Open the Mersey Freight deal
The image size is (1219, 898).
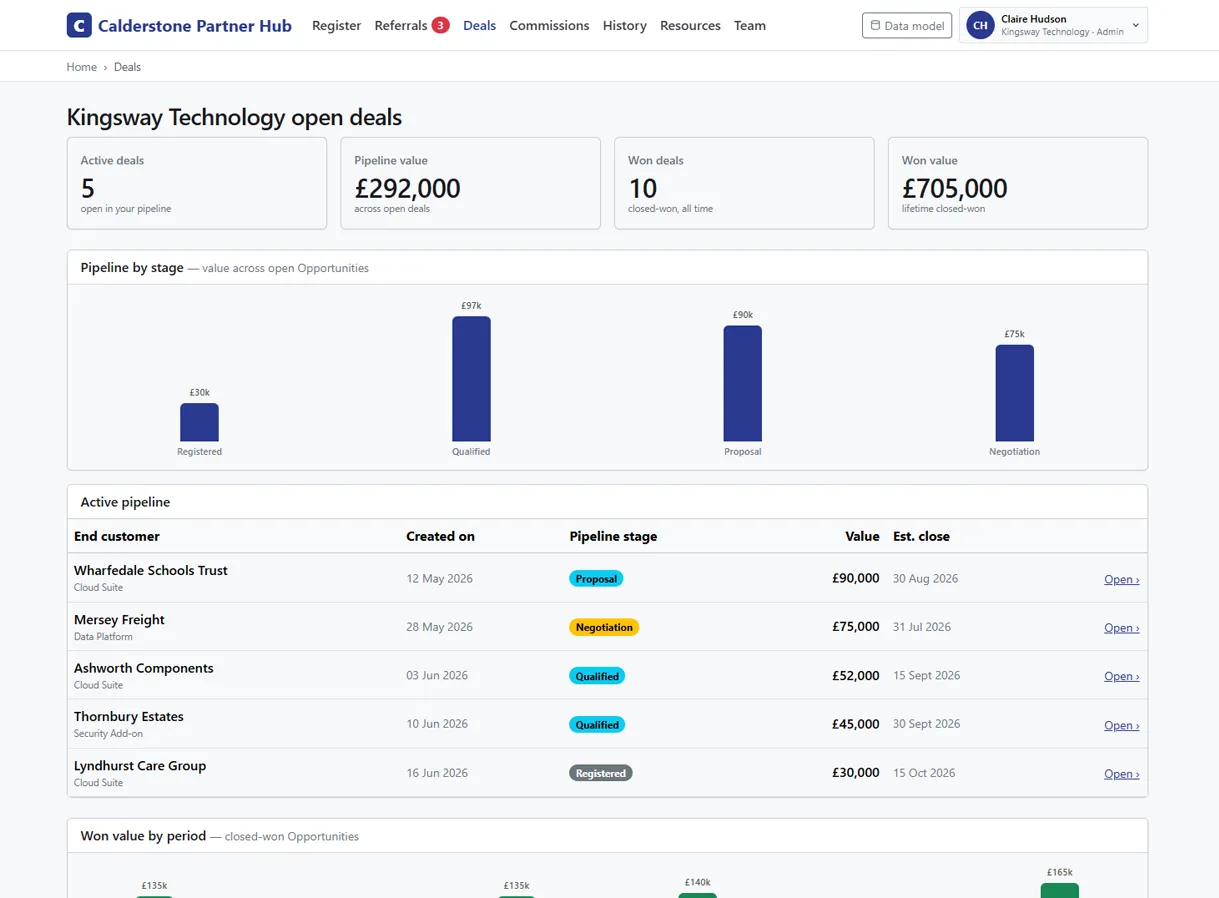tap(1121, 628)
